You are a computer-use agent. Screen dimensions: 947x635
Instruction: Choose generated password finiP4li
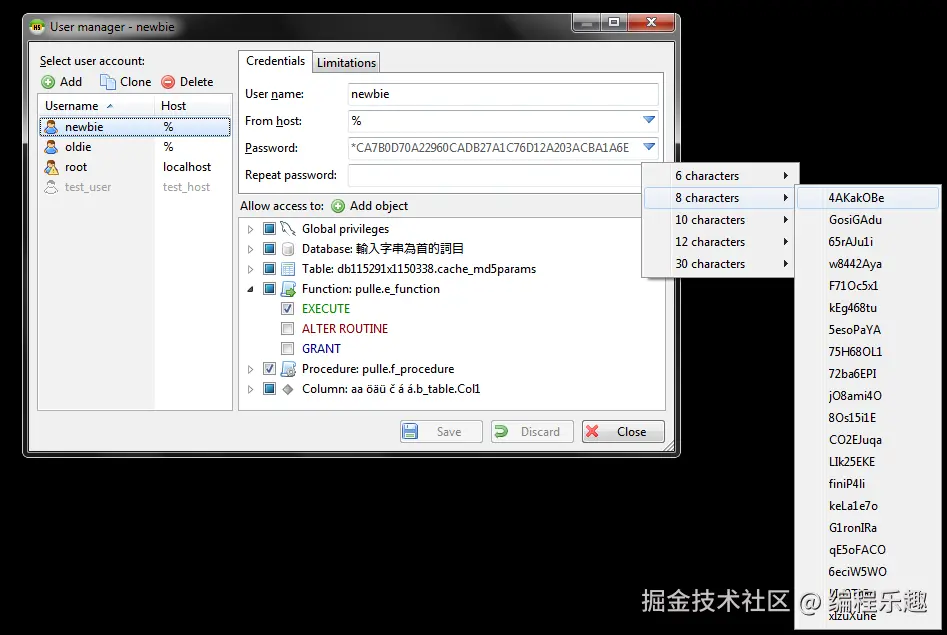click(x=868, y=484)
